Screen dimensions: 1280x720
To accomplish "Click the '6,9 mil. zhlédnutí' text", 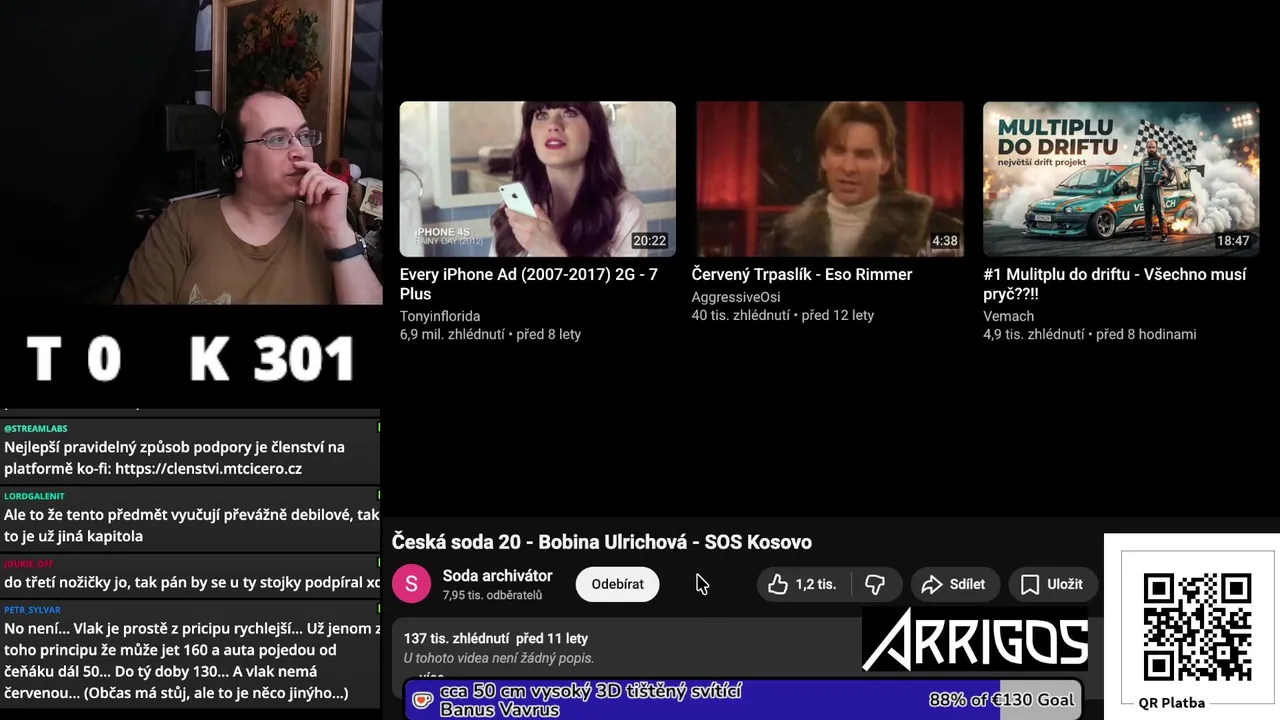I will 452,334.
